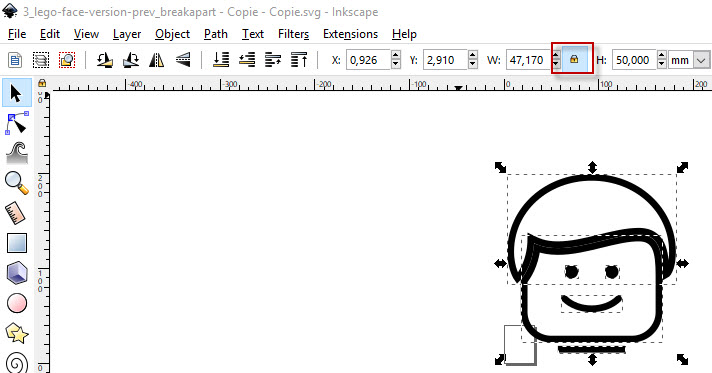
Task: Rotate selection 90 degrees clockwise
Action: point(131,60)
